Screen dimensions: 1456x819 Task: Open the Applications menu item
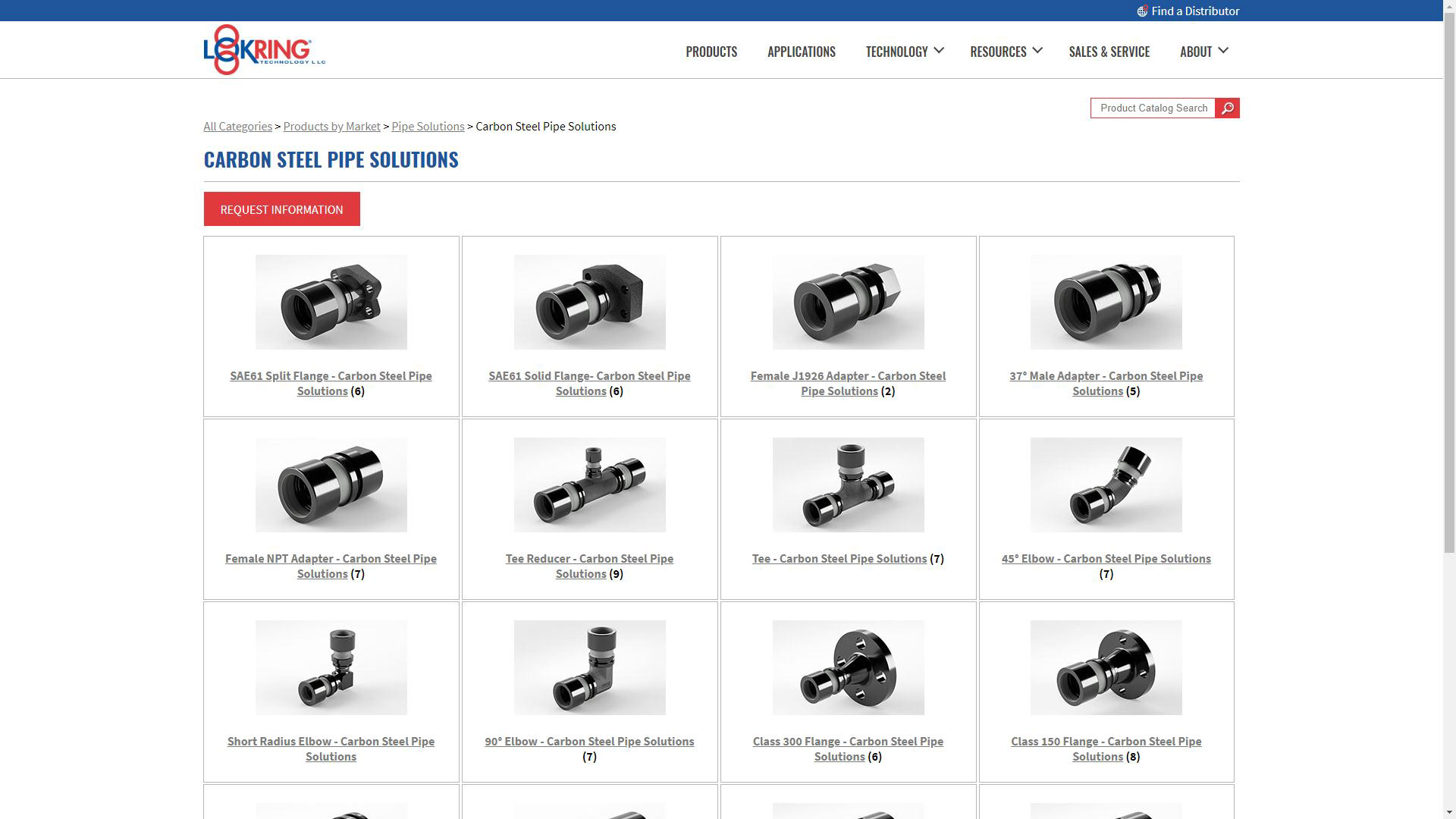click(802, 52)
